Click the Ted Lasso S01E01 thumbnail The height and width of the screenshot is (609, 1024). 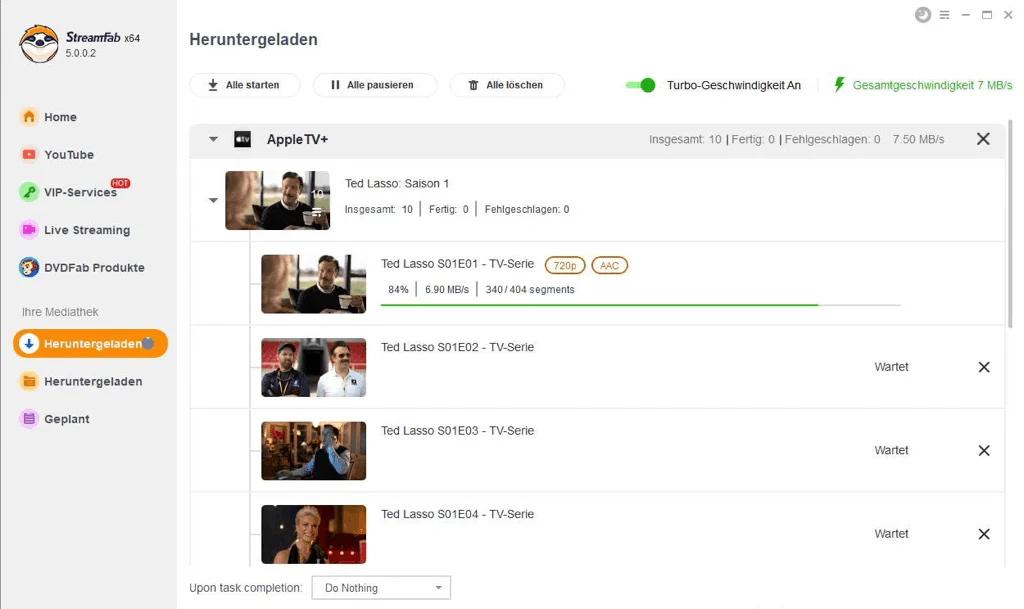pos(313,284)
